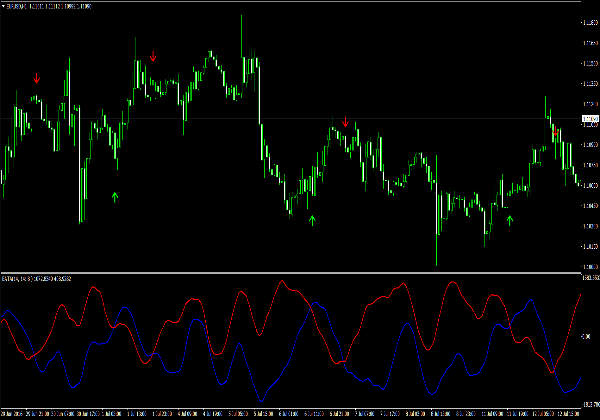
Task: Click the middle green up arrow
Action: pyautogui.click(x=312, y=219)
